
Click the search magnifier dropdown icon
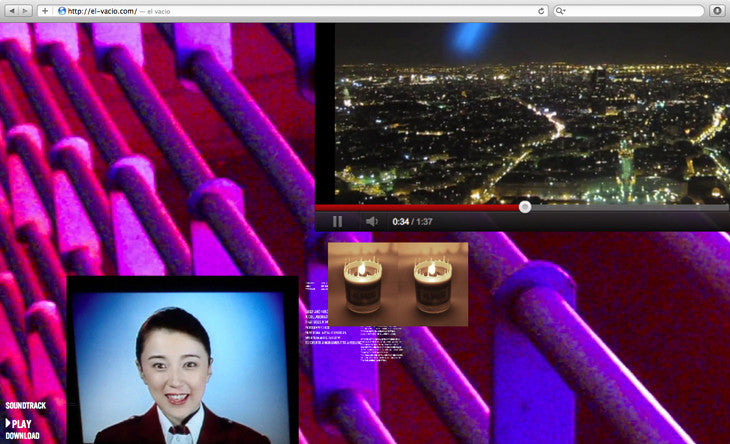(x=561, y=11)
